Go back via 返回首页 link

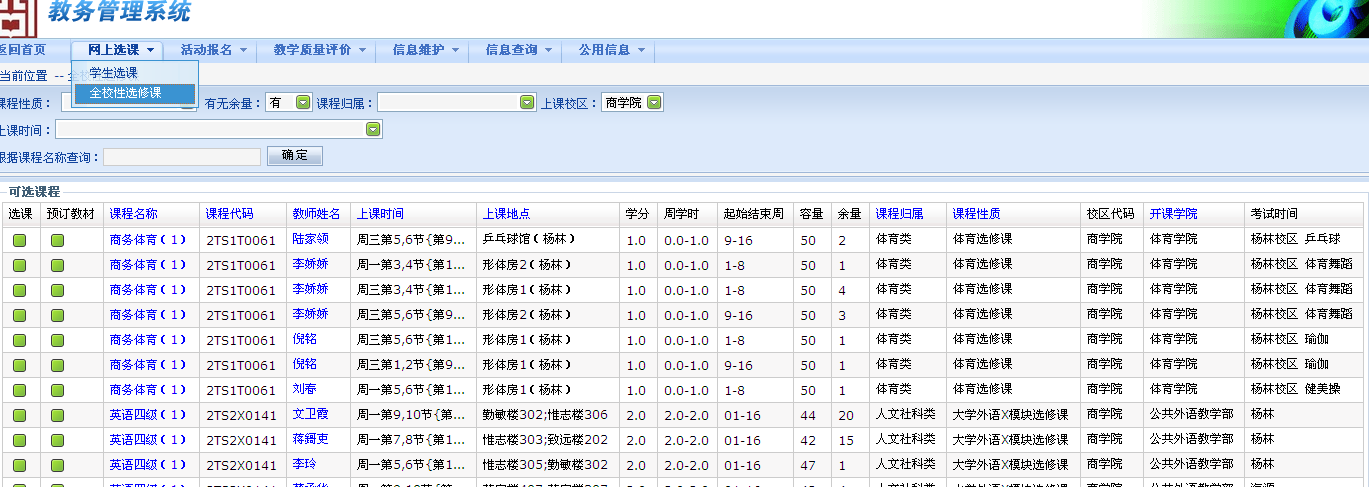(22, 50)
